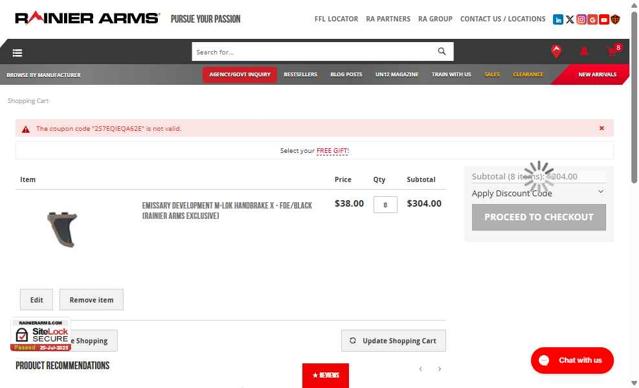Open the red social icon next to Instagram

pos(593,19)
